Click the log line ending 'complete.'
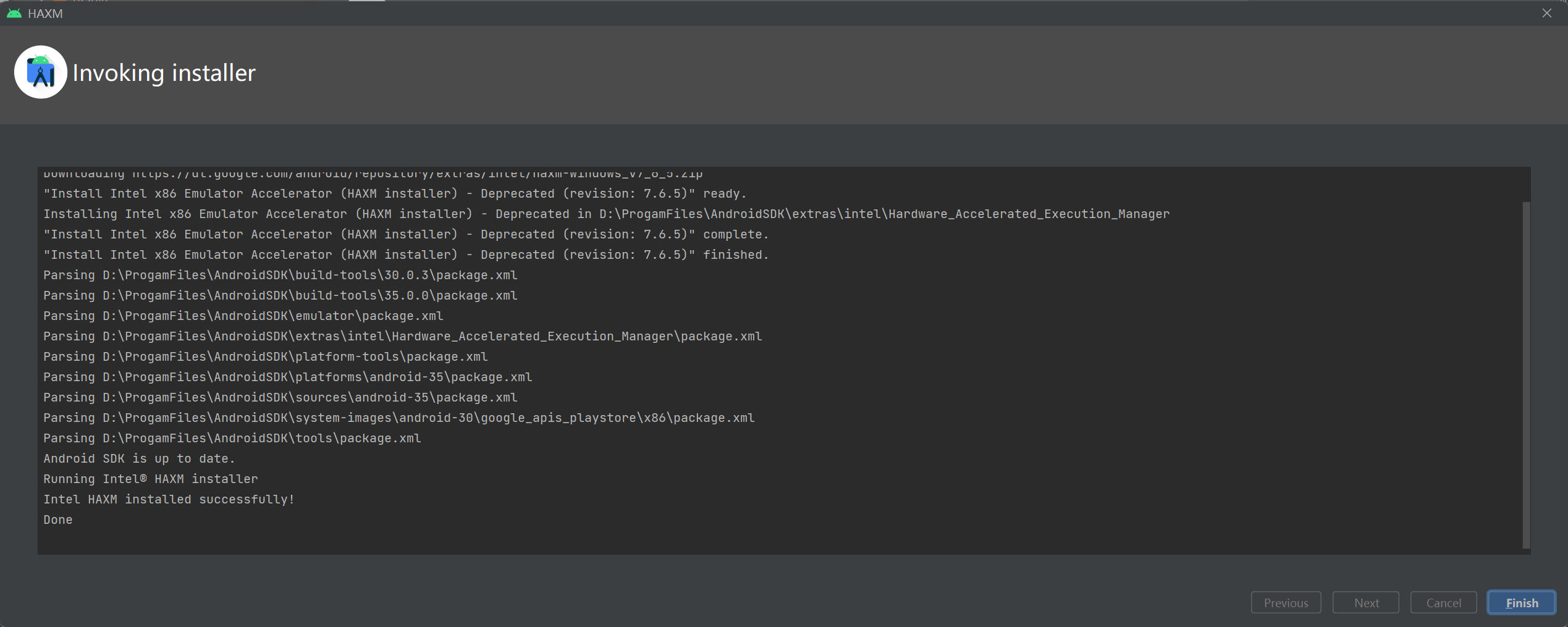The width and height of the screenshot is (1568, 627). pyautogui.click(x=406, y=235)
